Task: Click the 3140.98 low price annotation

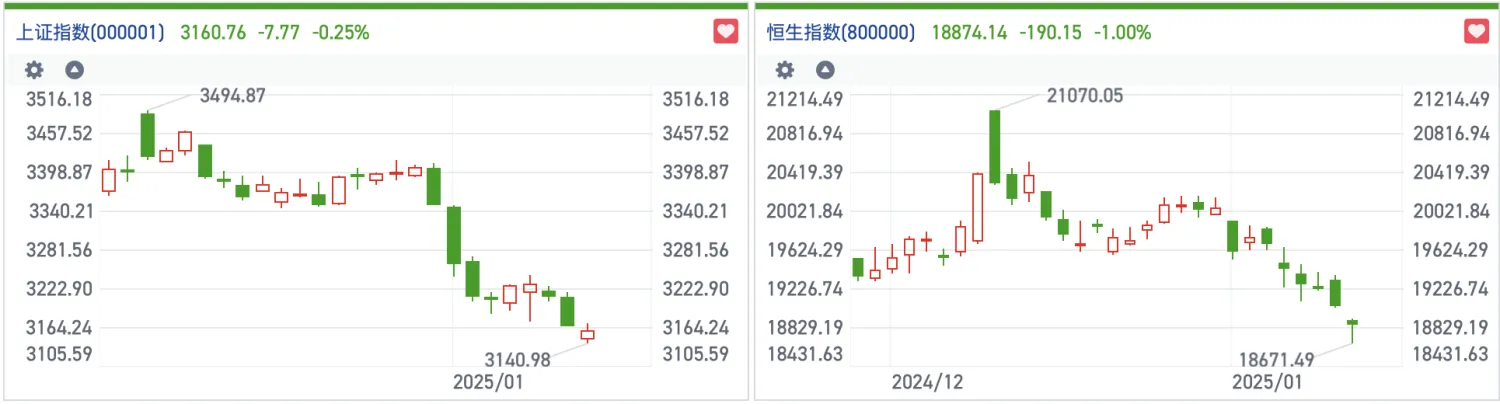Action: point(518,358)
